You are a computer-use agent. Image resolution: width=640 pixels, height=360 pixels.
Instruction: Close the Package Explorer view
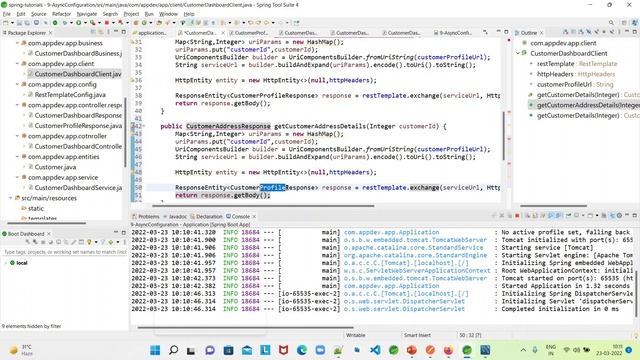pos(51,33)
